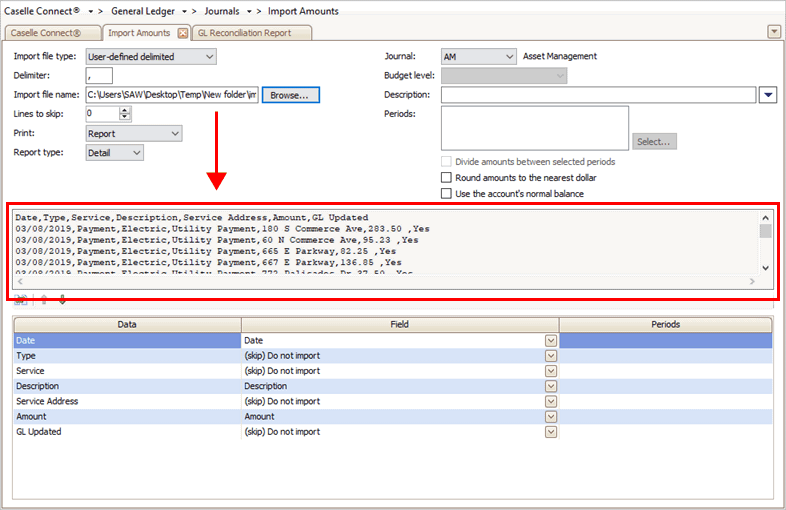Screen dimensions: 786x510
Task: Close the Import Amounts tab
Action: pyautogui.click(x=183, y=33)
